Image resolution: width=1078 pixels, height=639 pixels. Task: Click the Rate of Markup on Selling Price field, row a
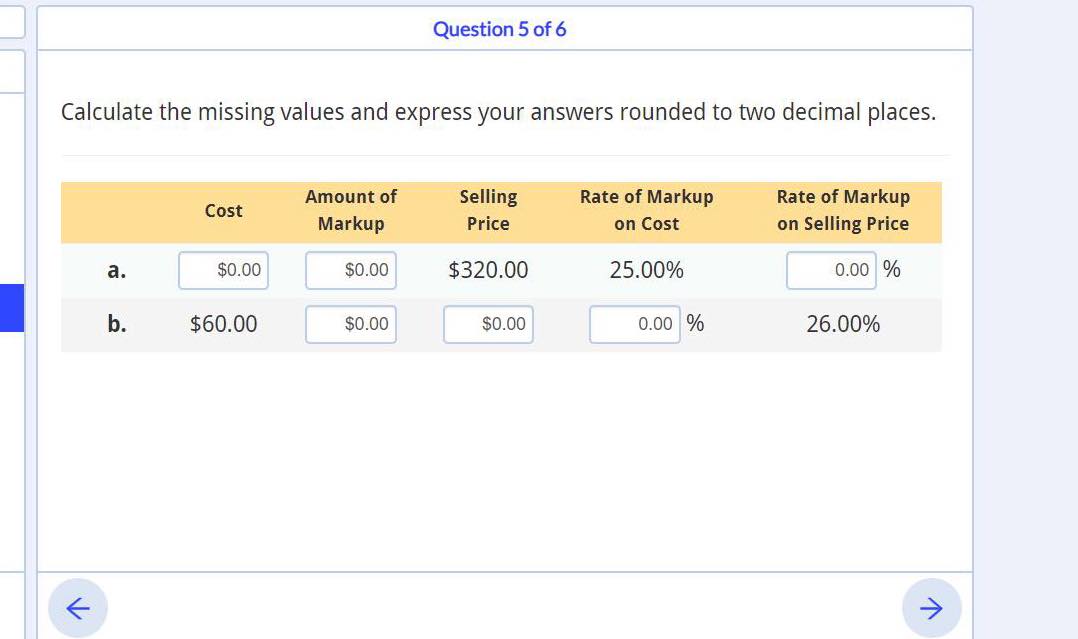831,269
